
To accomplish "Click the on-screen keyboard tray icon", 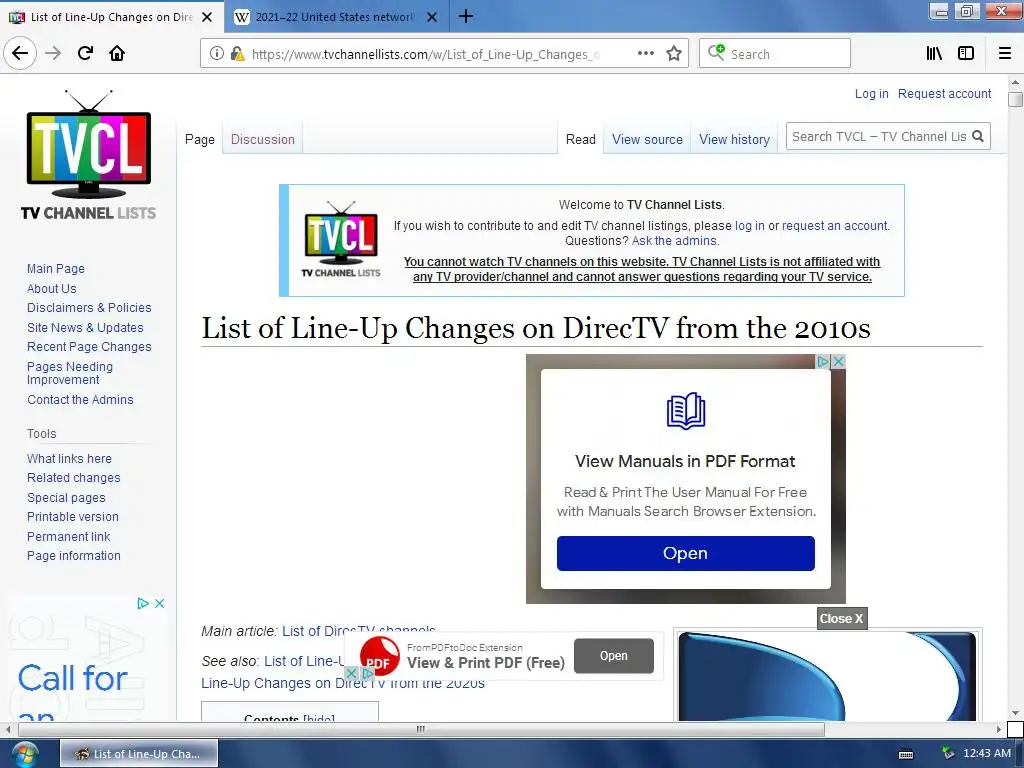I will [906, 754].
